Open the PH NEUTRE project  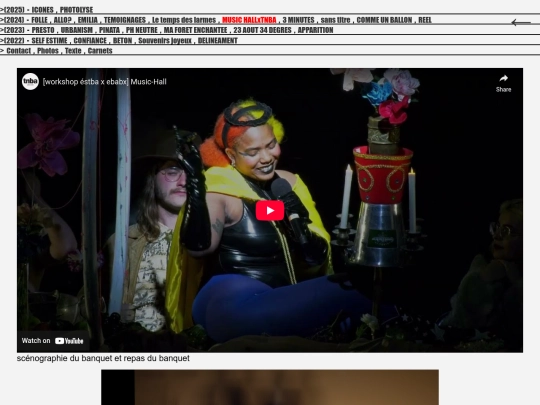coord(142,30)
